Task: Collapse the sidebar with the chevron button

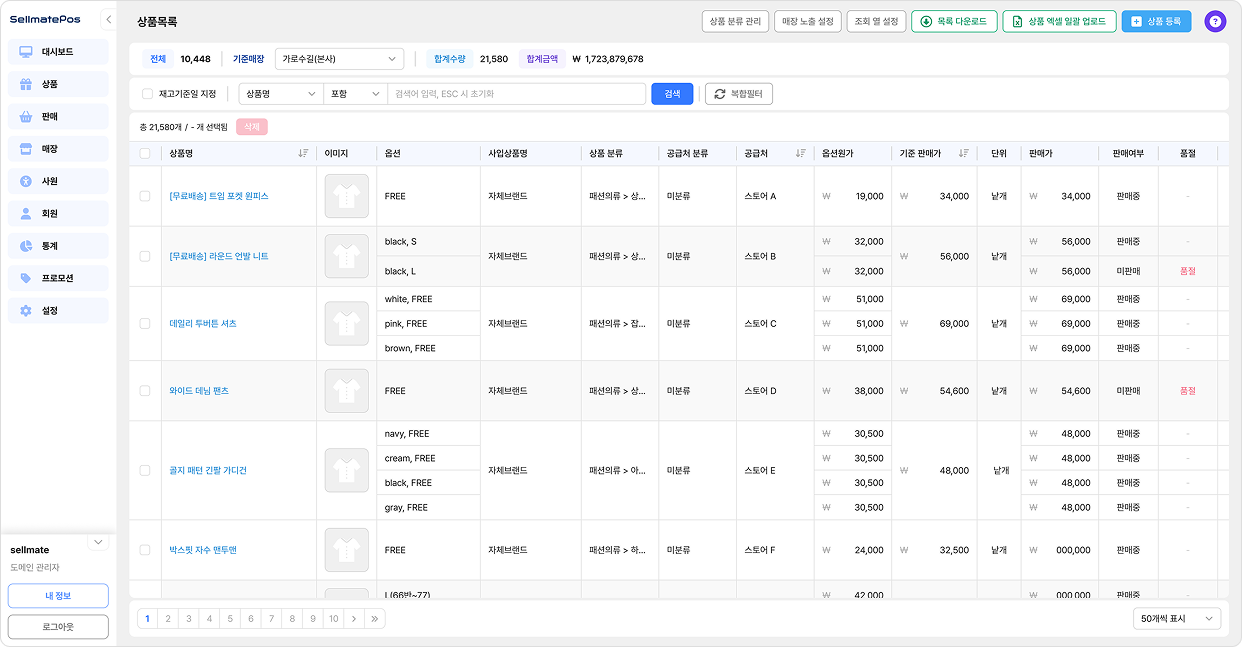Action: point(108,20)
